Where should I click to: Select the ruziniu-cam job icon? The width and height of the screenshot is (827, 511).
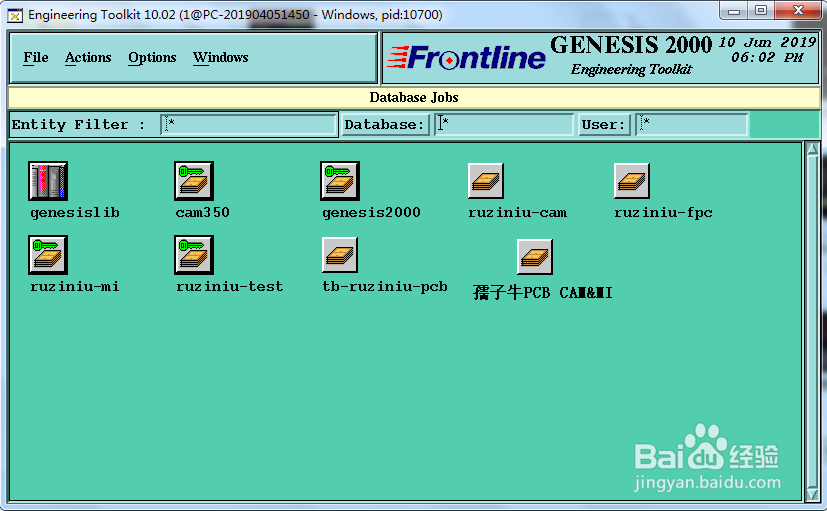click(486, 181)
